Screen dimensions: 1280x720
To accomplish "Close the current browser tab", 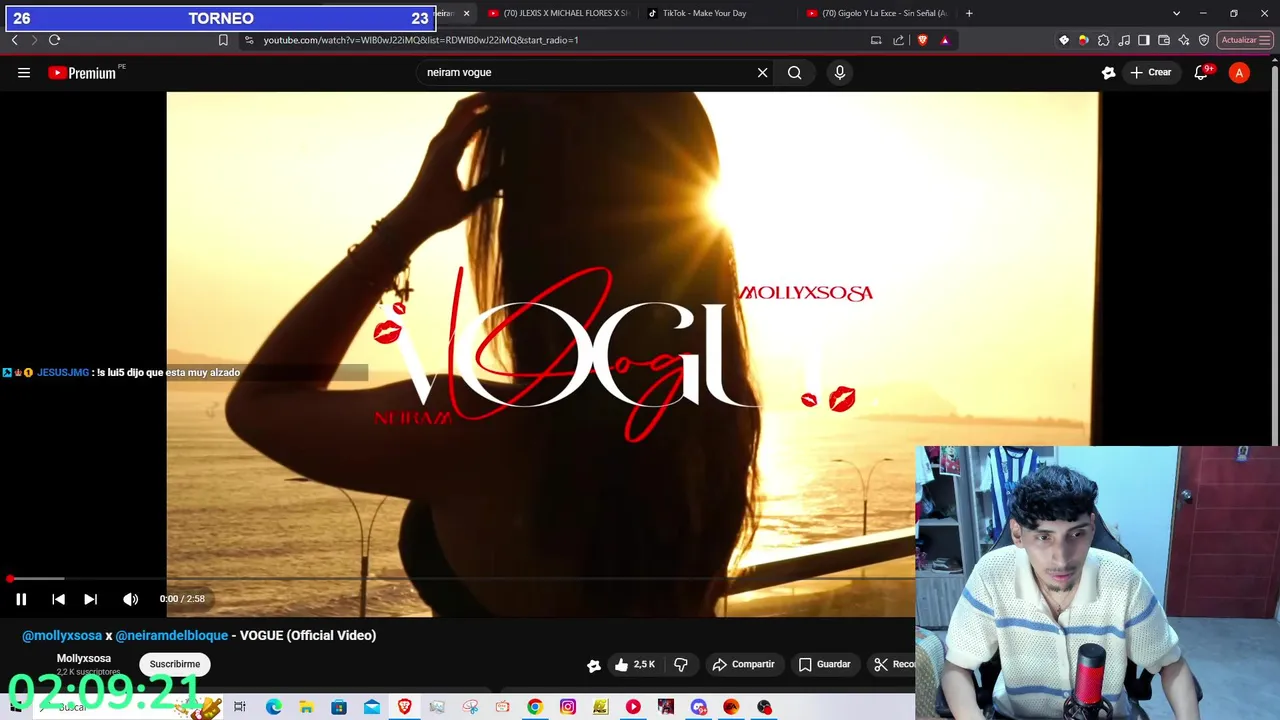I will coord(466,13).
